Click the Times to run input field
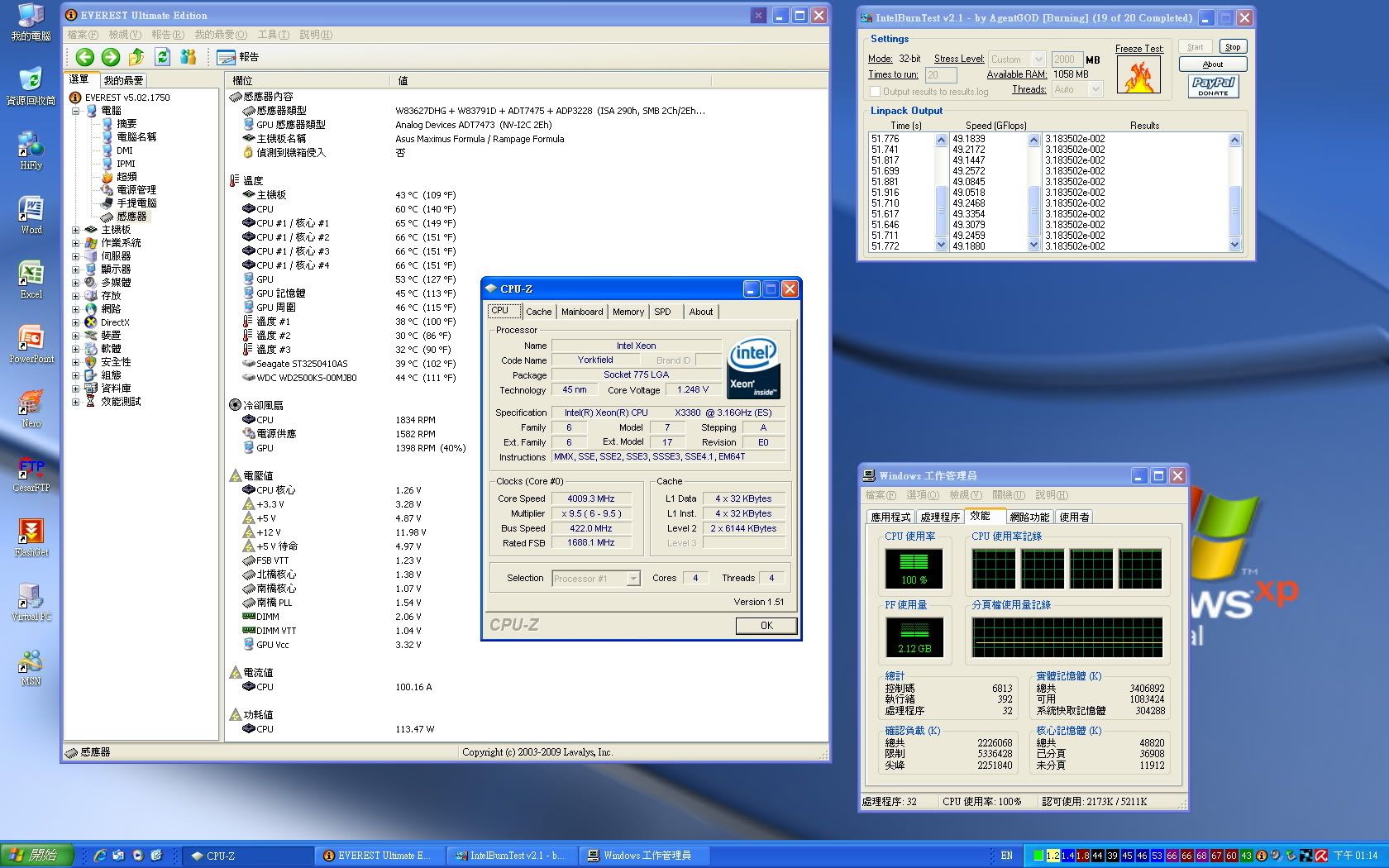The image size is (1389, 868). click(943, 74)
